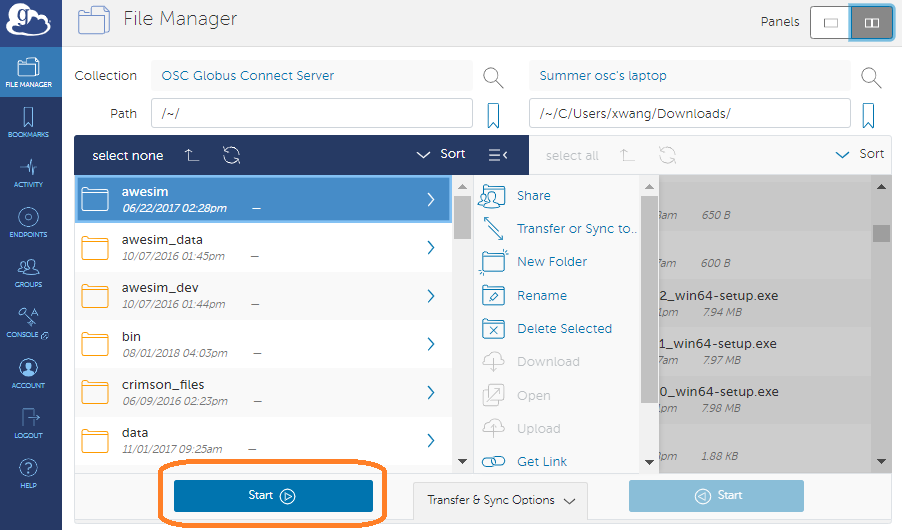
Task: Expand data folder with chevron
Action: coord(431,440)
